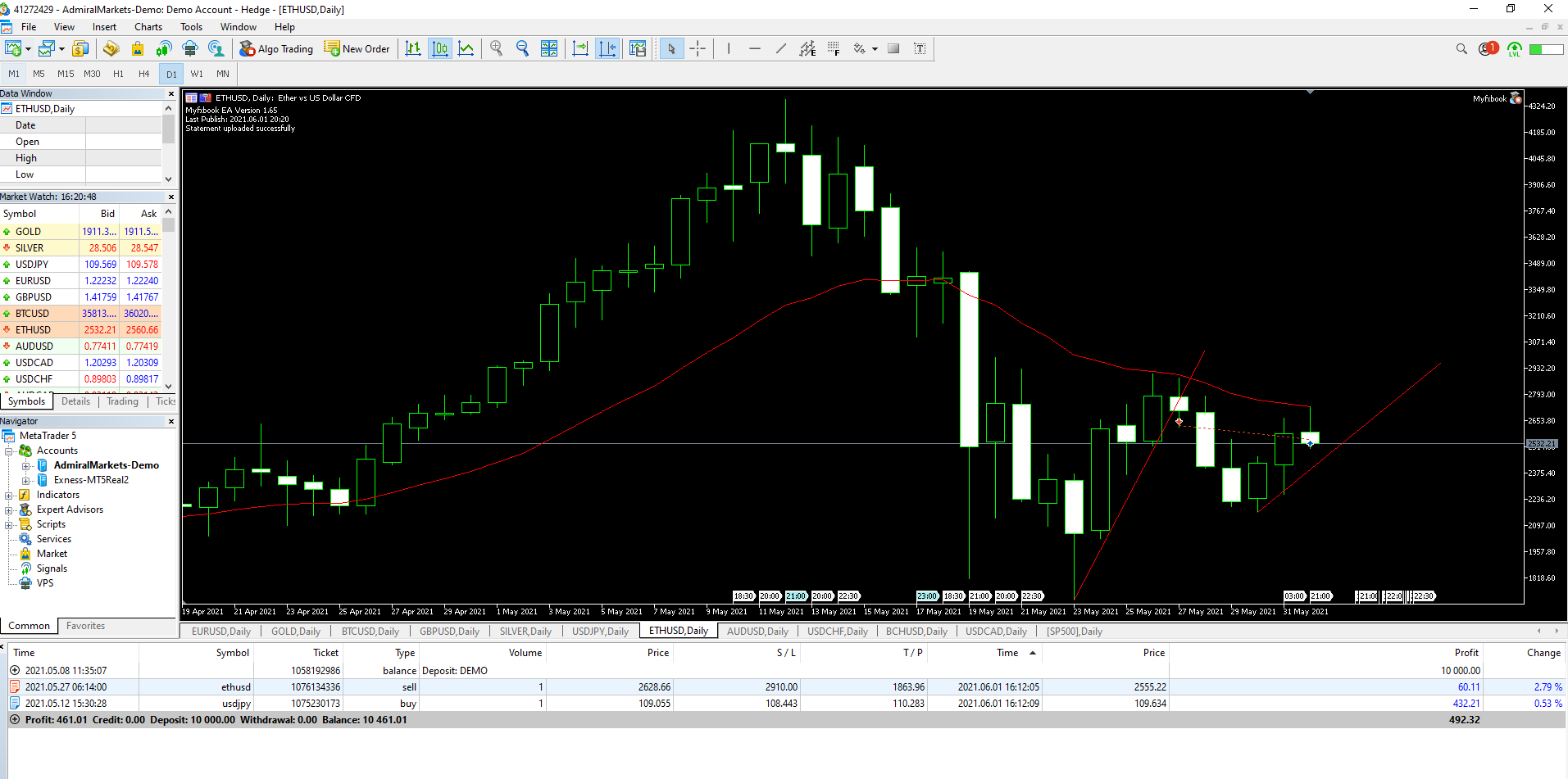Open the Profiles dropdown arrow

(61, 49)
